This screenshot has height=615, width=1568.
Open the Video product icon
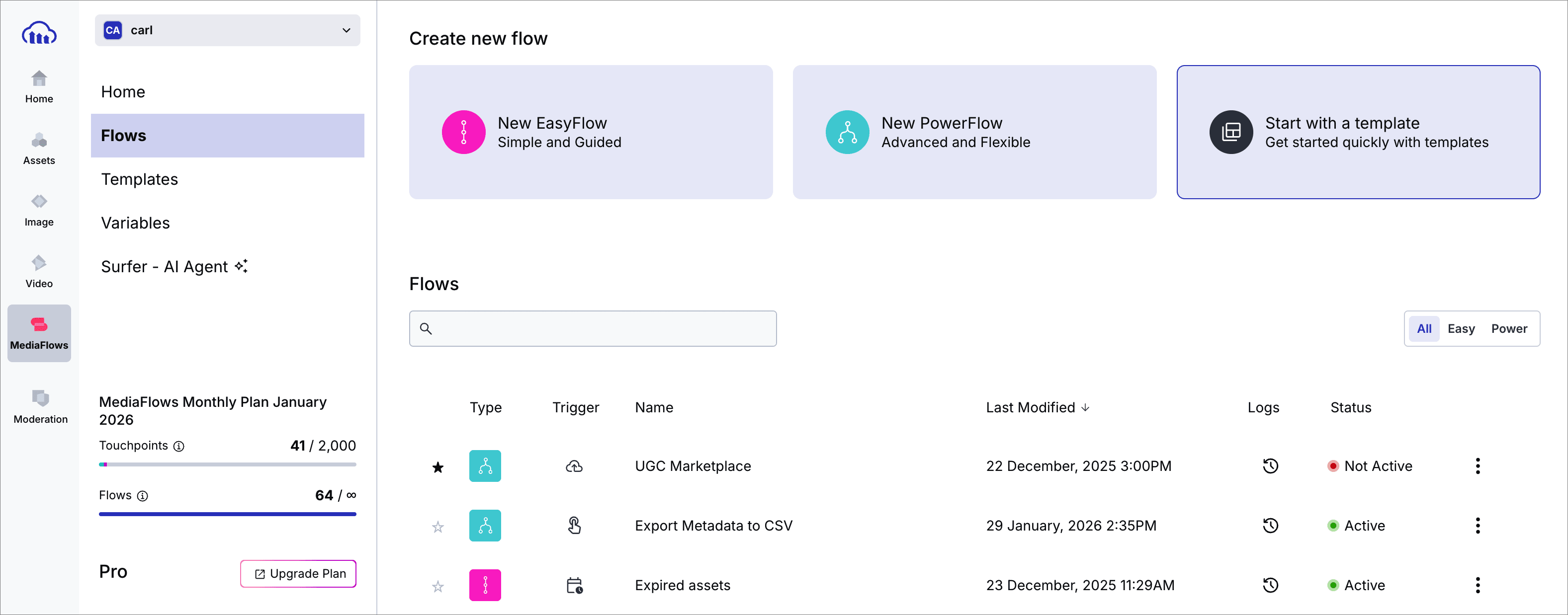click(39, 271)
